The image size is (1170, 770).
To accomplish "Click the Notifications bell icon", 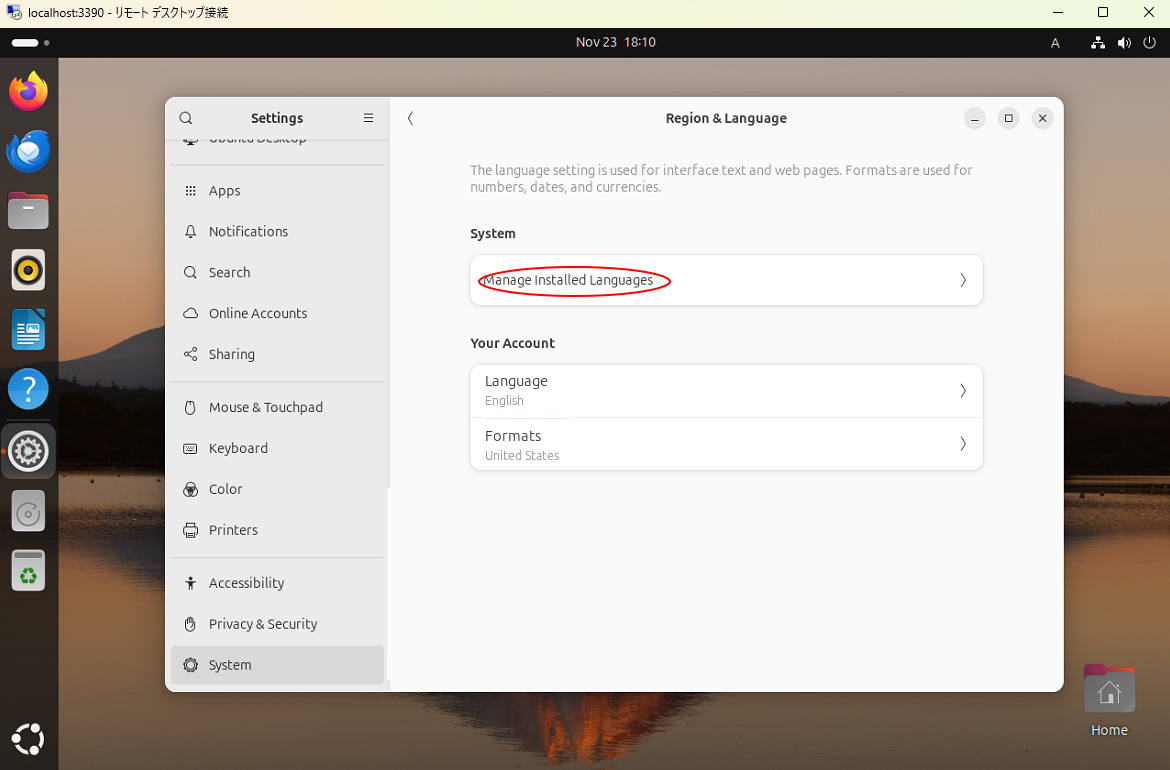I will point(190,232).
